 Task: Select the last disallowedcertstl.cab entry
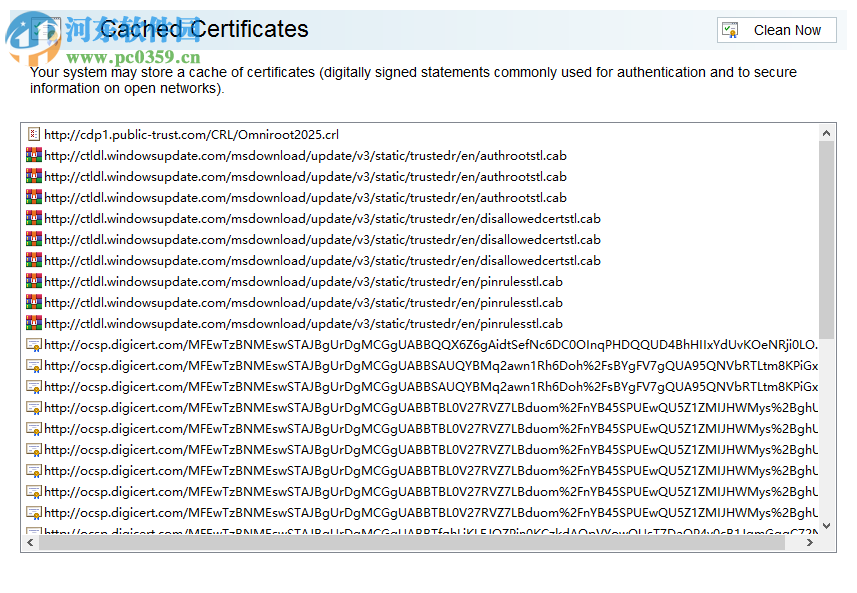pos(322,261)
